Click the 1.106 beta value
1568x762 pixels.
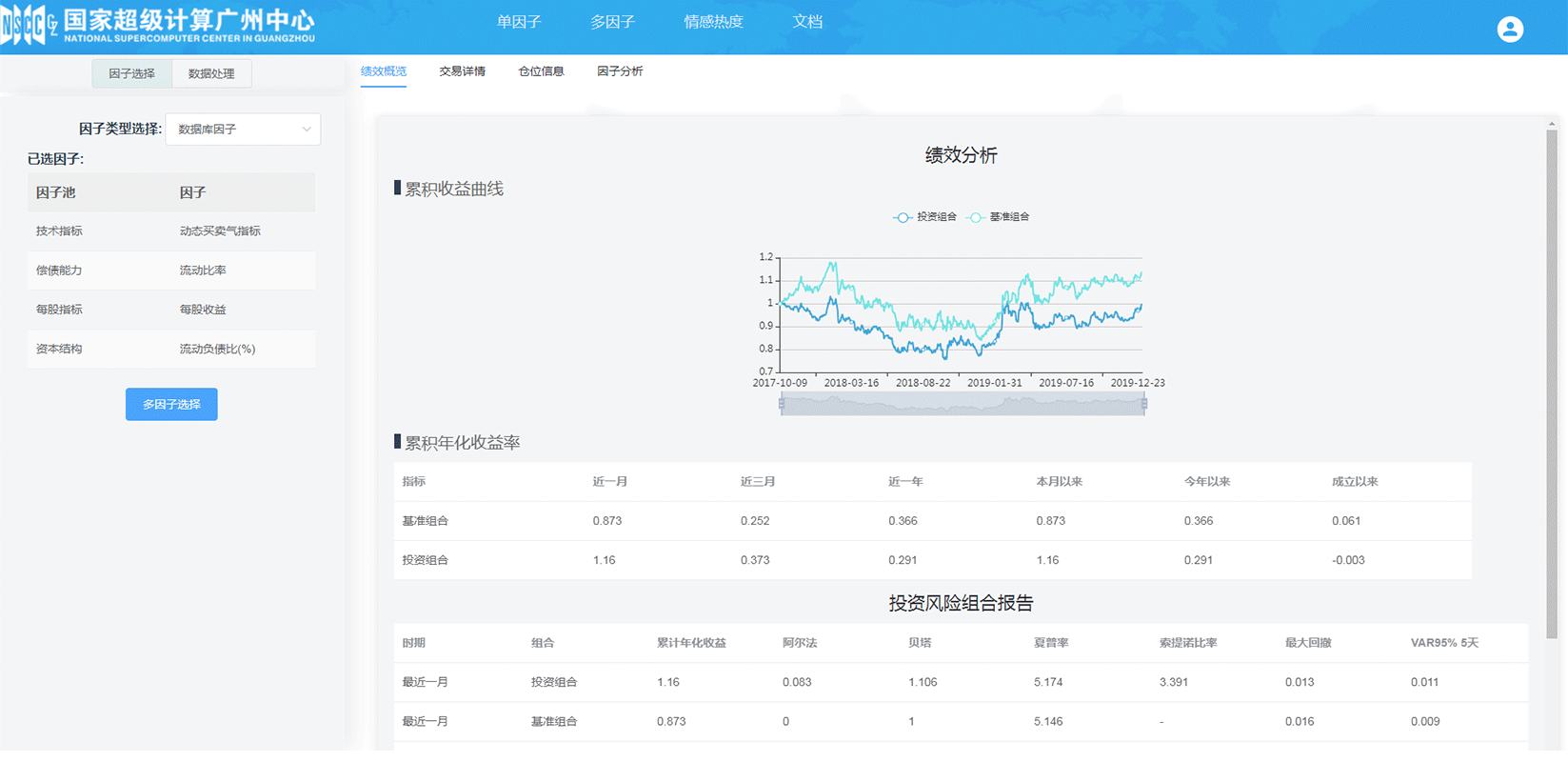[923, 682]
